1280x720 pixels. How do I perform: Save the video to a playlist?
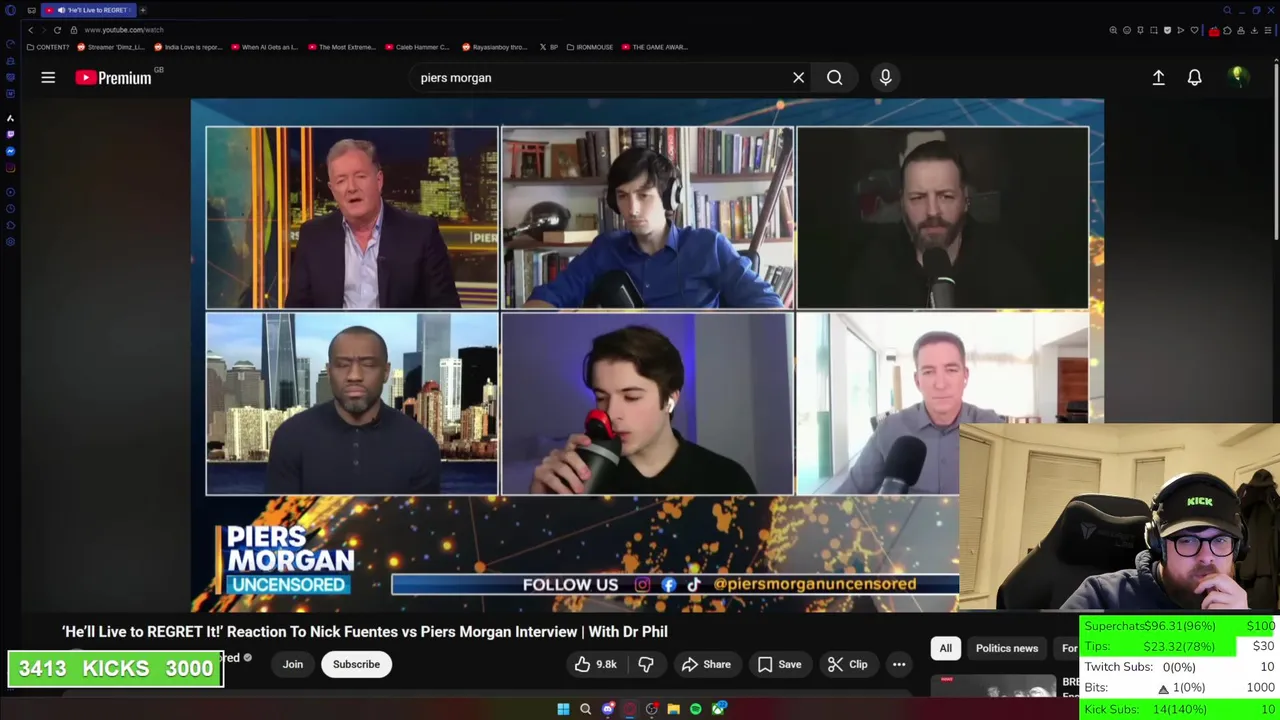pos(779,664)
